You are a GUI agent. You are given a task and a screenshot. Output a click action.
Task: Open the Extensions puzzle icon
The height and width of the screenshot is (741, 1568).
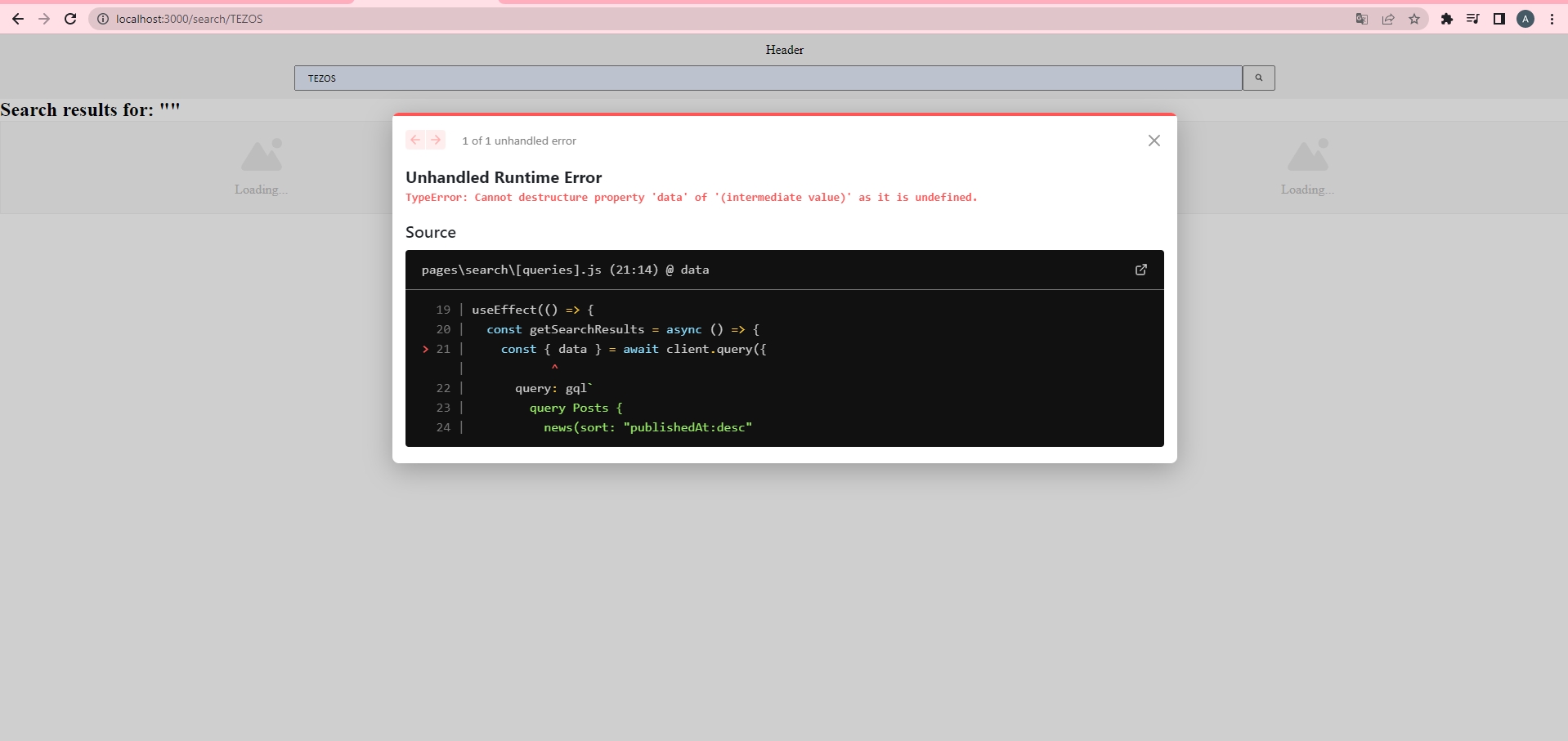point(1447,19)
